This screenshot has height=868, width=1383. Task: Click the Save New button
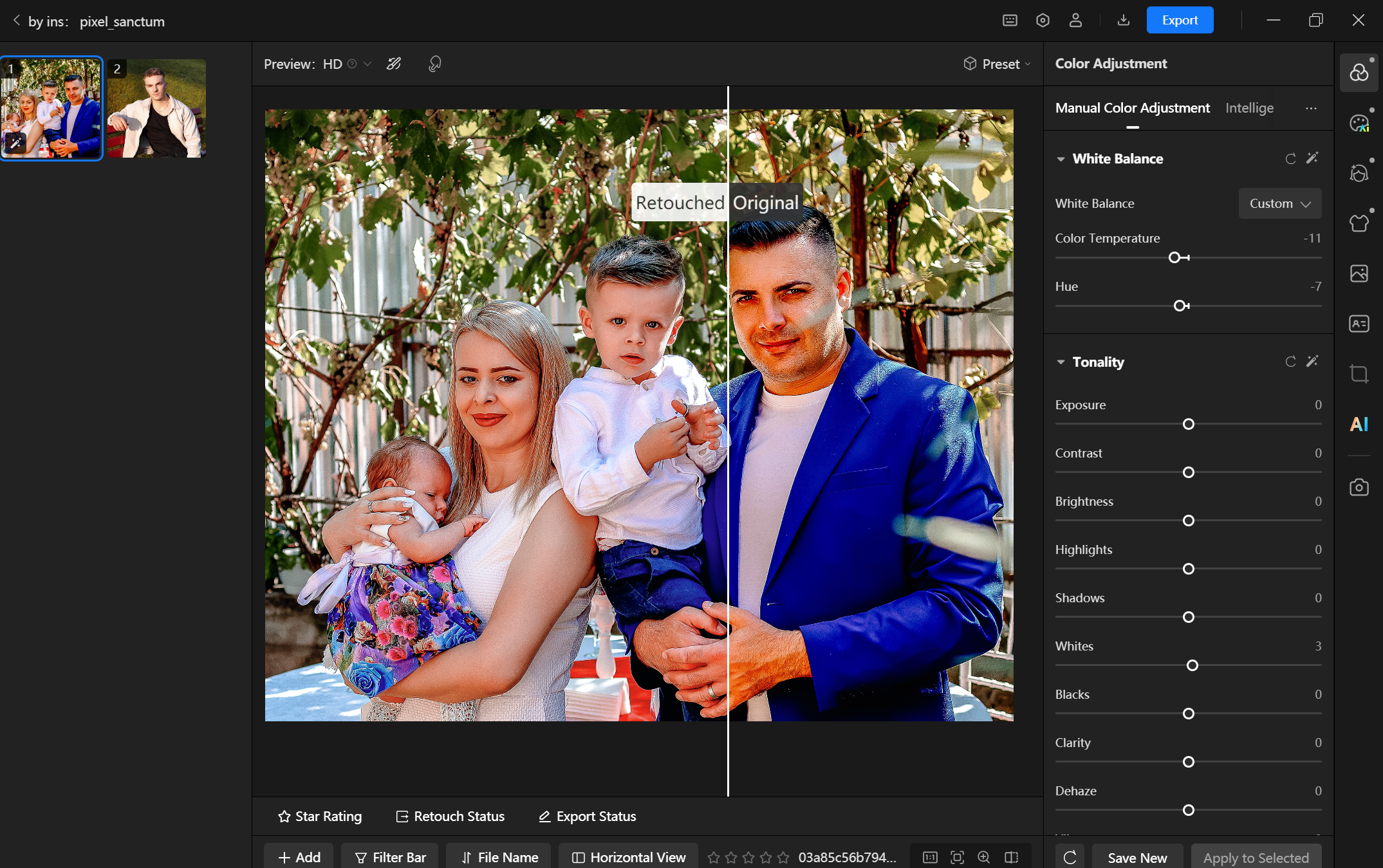pyautogui.click(x=1137, y=857)
